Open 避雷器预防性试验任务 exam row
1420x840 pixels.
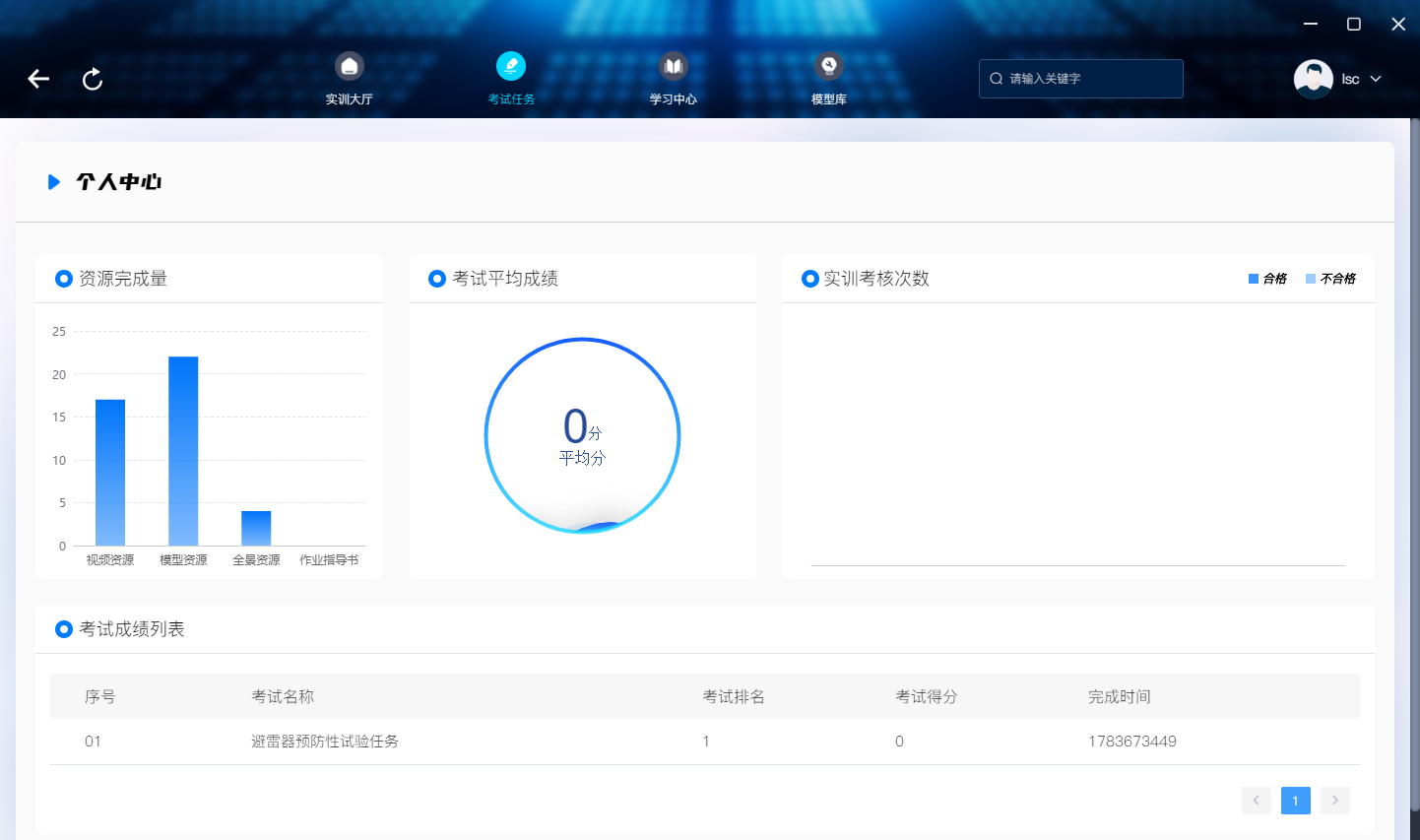[x=705, y=742]
